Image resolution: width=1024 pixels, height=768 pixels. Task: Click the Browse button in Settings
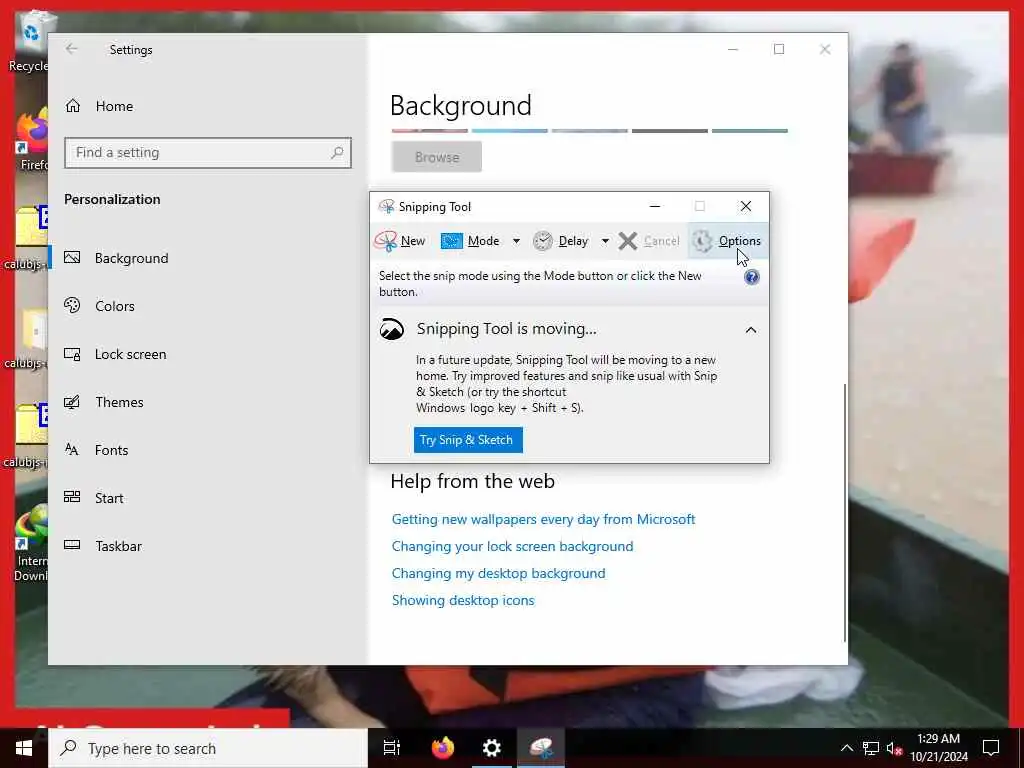tap(437, 157)
